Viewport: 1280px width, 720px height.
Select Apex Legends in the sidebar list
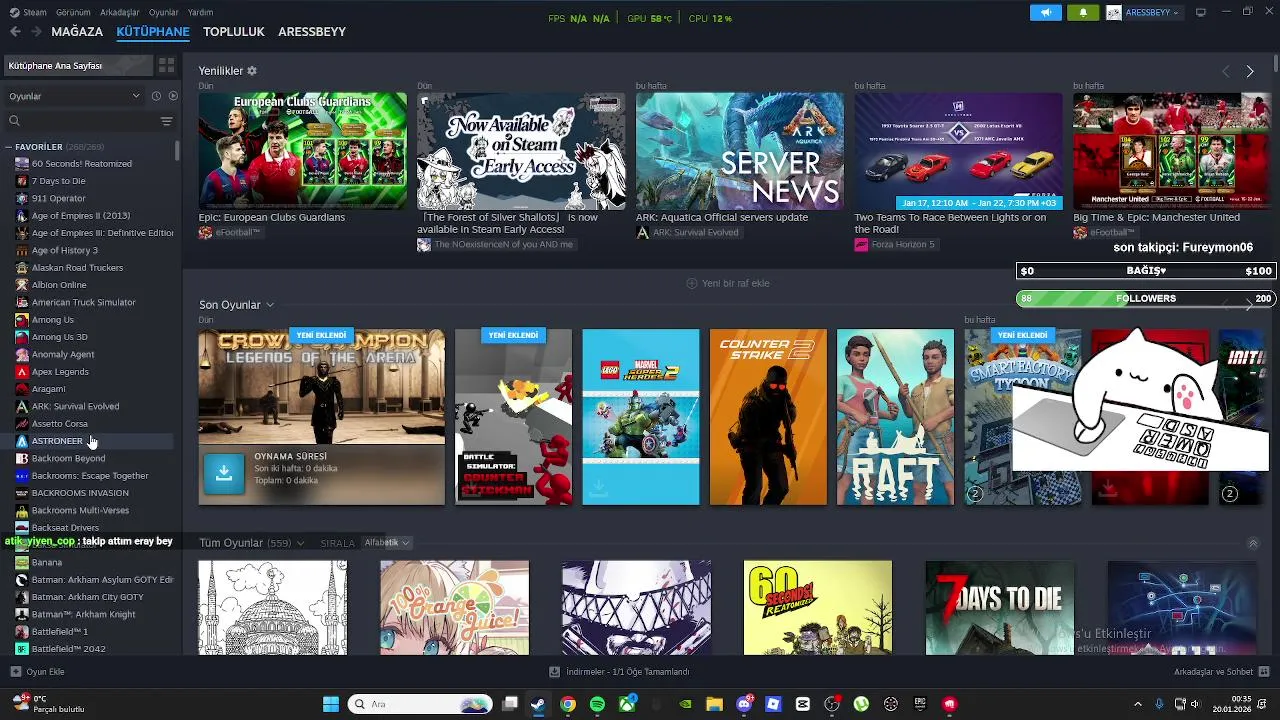(60, 372)
